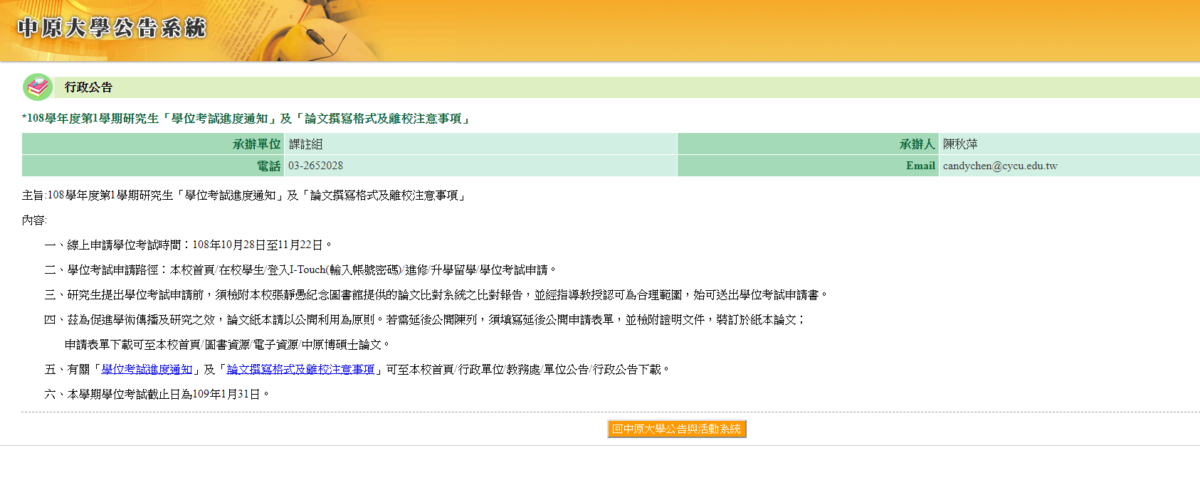Click the 課註組 unit value

306,145
